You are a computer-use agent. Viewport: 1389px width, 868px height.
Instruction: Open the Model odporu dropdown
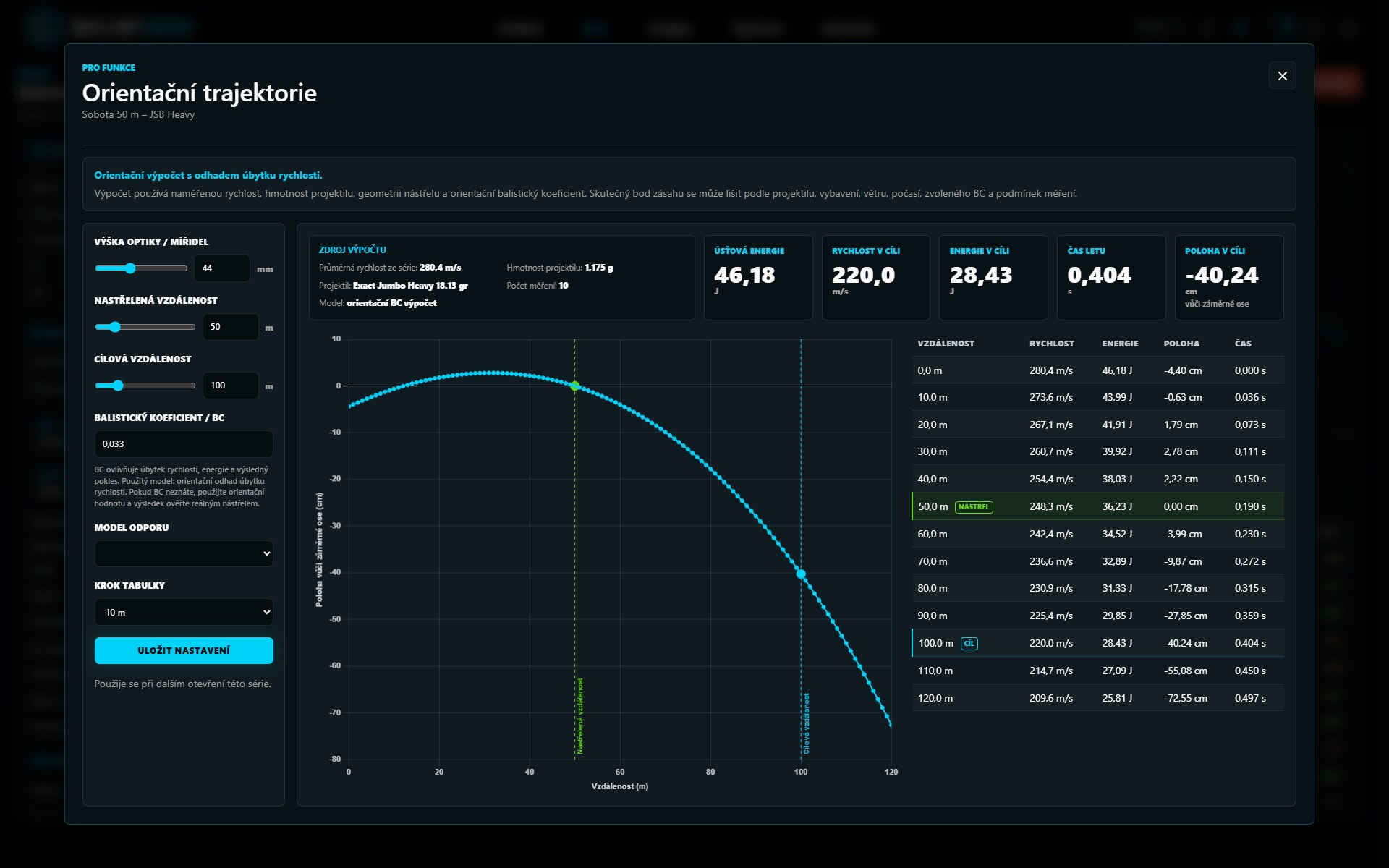(x=184, y=553)
